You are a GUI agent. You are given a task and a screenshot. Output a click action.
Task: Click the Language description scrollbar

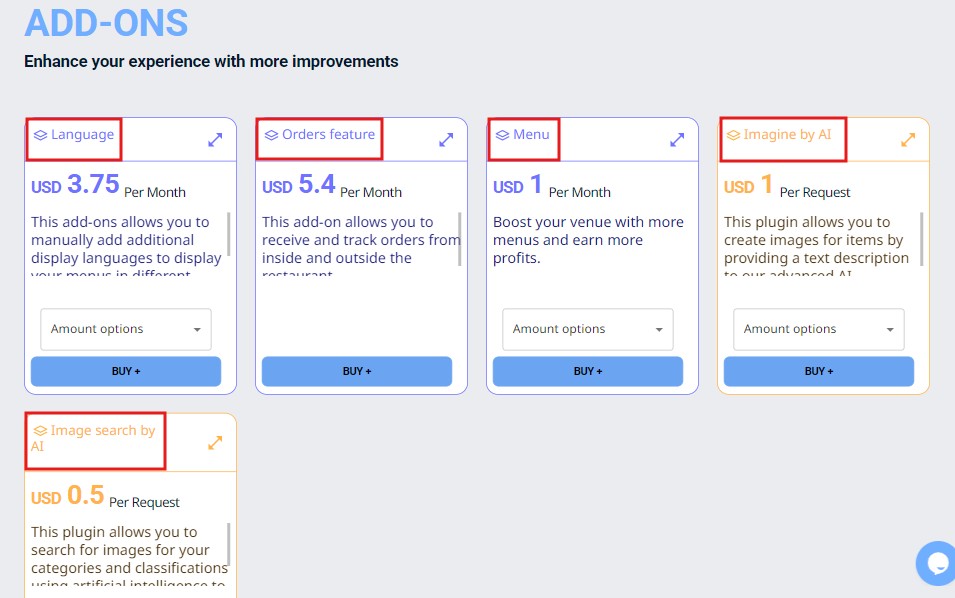point(229,234)
